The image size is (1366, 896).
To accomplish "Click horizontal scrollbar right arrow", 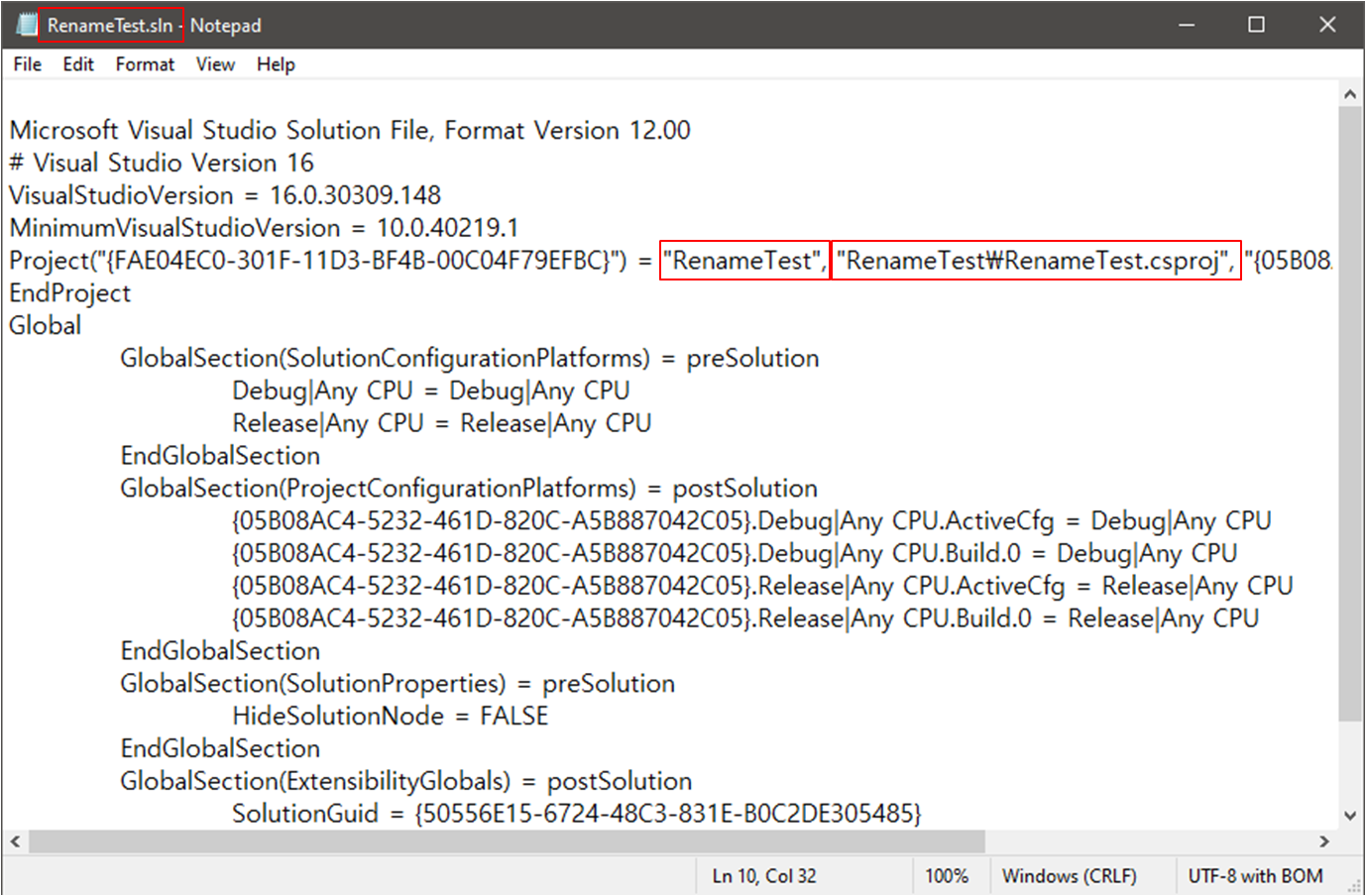I will [x=1324, y=841].
